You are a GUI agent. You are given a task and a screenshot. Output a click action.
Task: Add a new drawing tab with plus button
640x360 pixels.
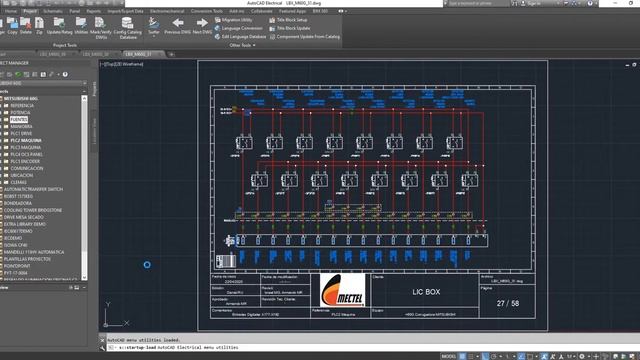click(171, 54)
